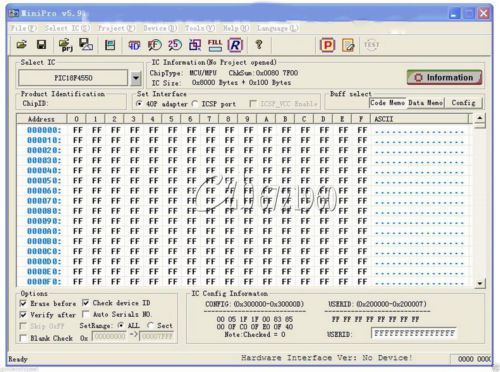The height and width of the screenshot is (372, 500).
Task: Open the question mark help icon
Action: click(259, 44)
